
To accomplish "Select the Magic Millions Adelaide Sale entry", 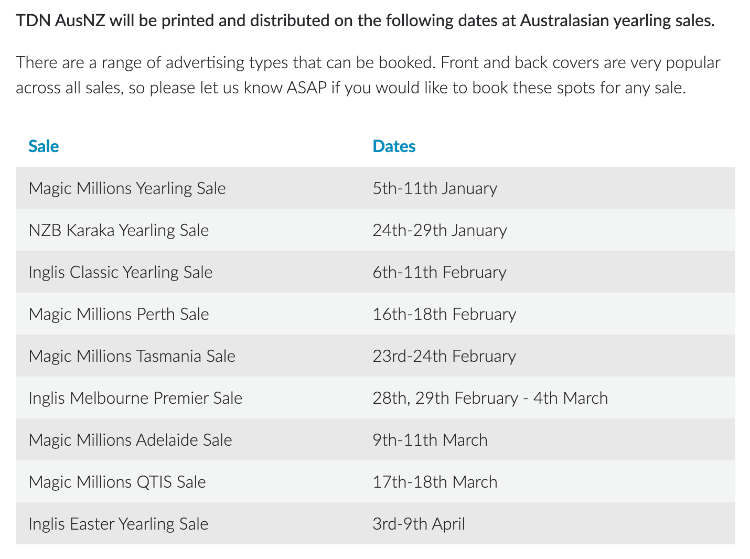I will [130, 440].
